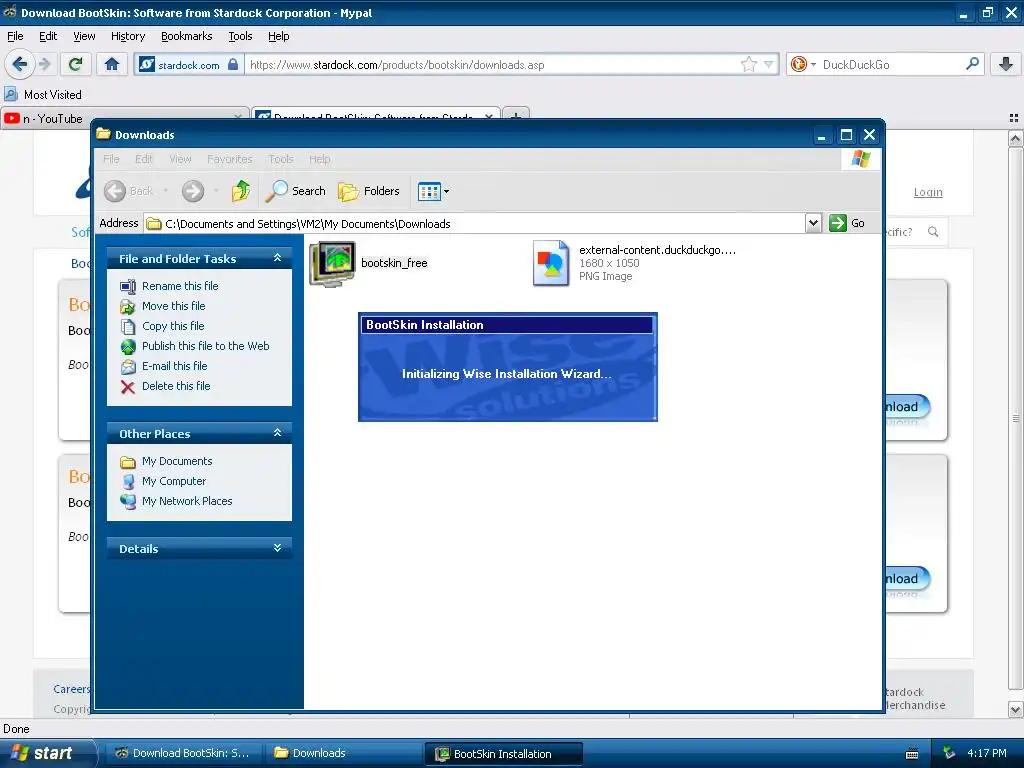This screenshot has height=768, width=1024.
Task: Click Copy this file
Action: [172, 326]
